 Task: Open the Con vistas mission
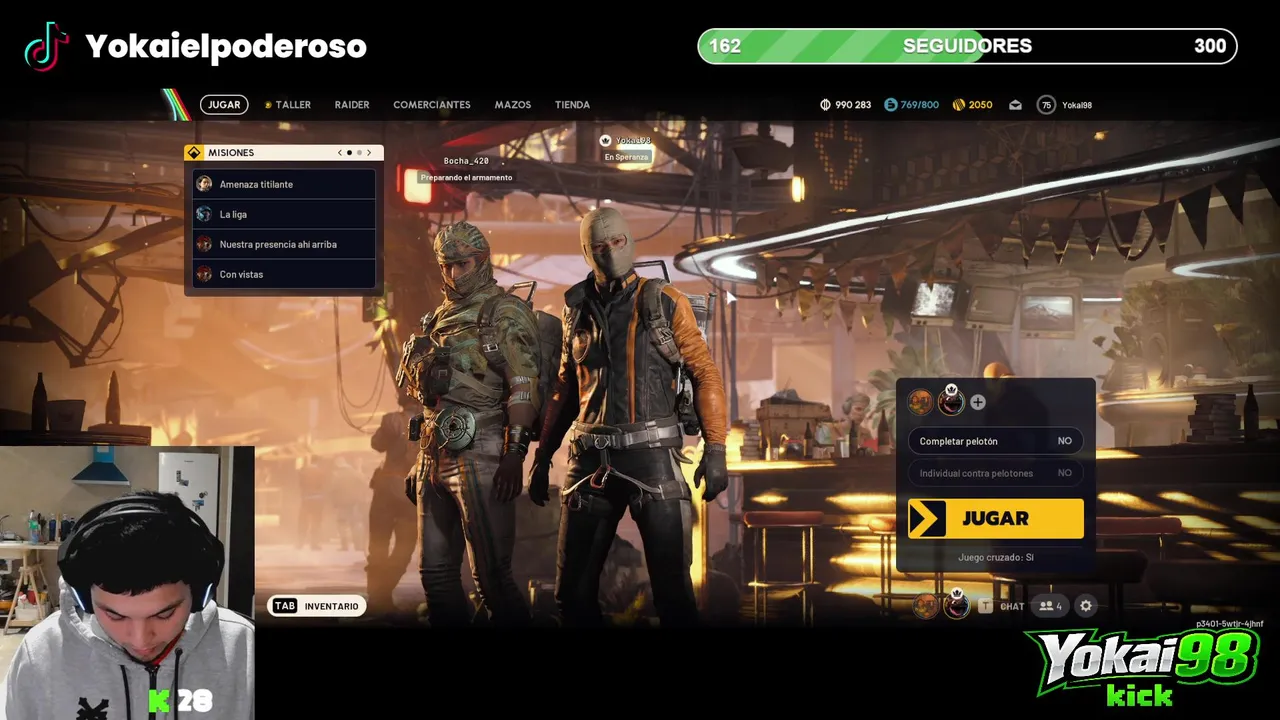[x=284, y=274]
